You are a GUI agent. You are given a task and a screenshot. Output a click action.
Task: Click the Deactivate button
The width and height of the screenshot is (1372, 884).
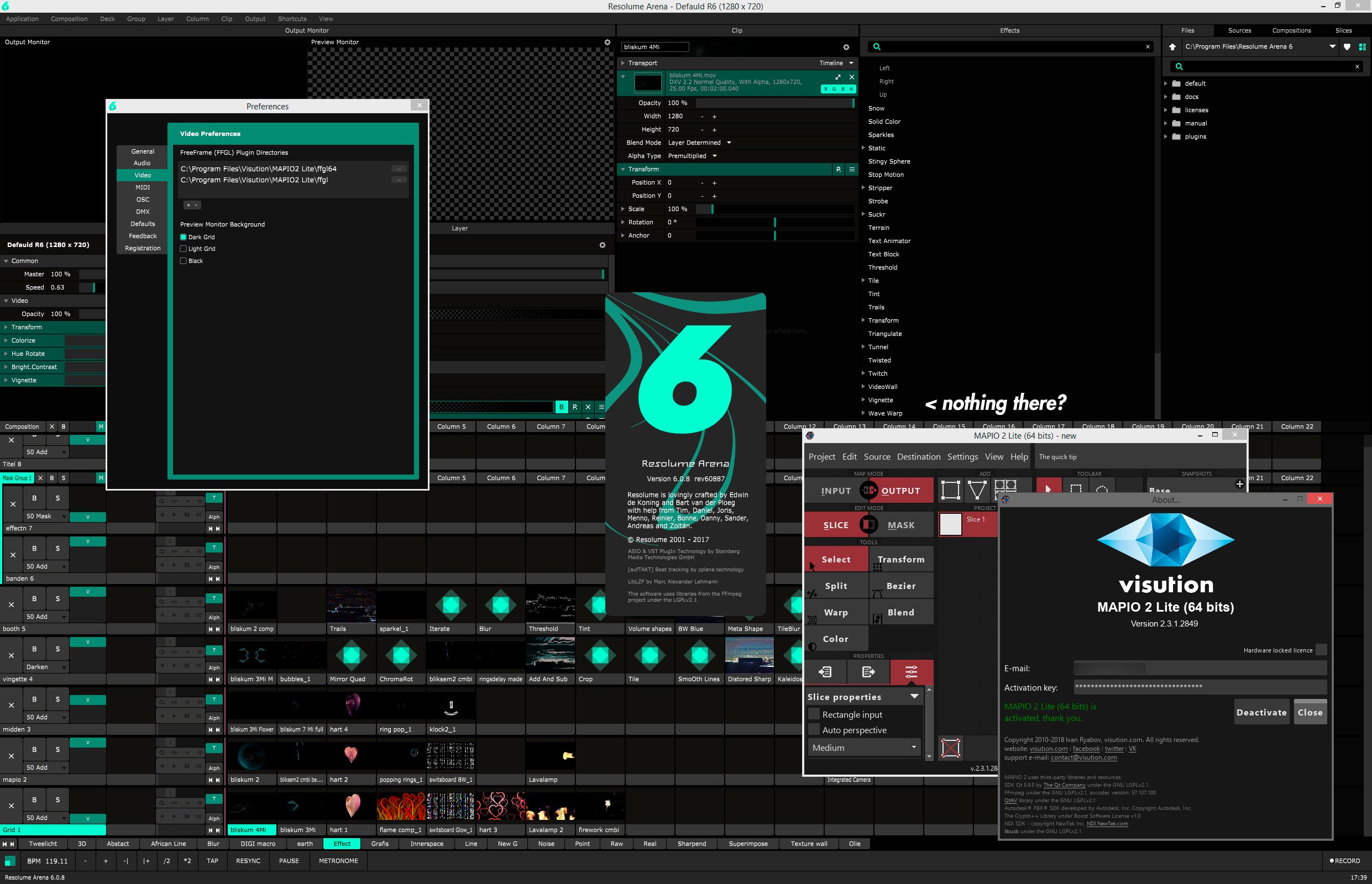tap(1261, 712)
